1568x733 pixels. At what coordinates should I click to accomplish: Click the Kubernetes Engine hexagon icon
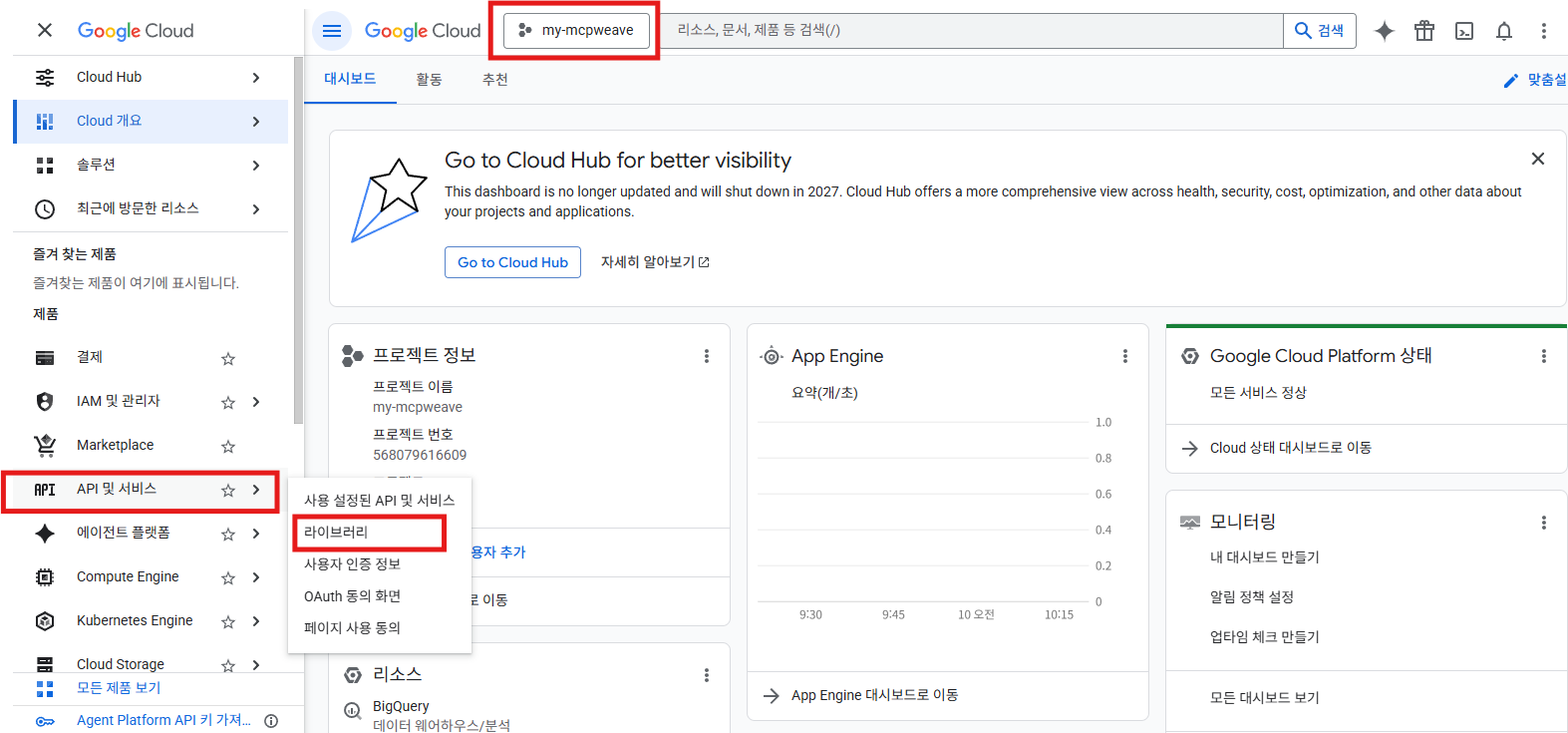pyautogui.click(x=45, y=621)
